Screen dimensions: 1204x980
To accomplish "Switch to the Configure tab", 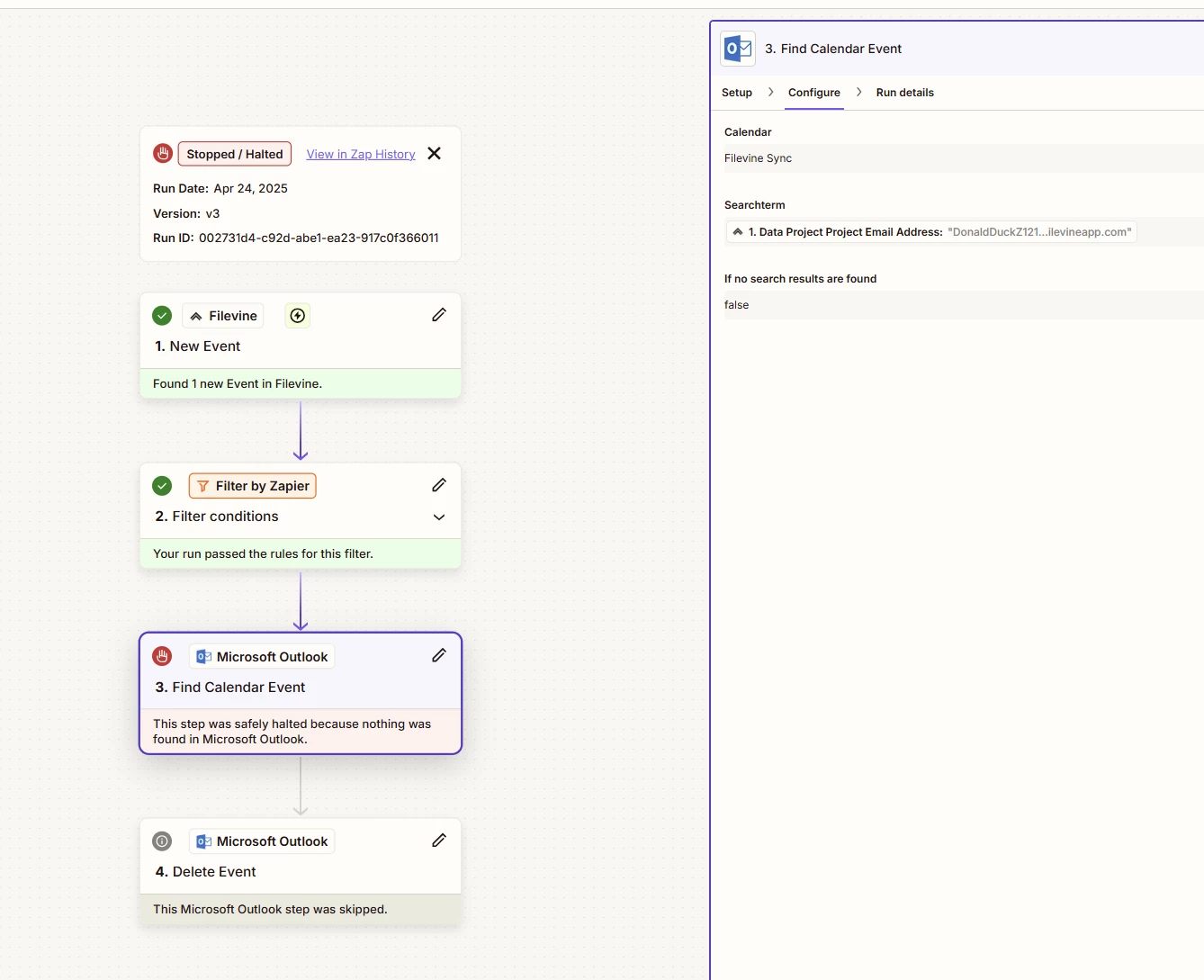I will pos(814,93).
